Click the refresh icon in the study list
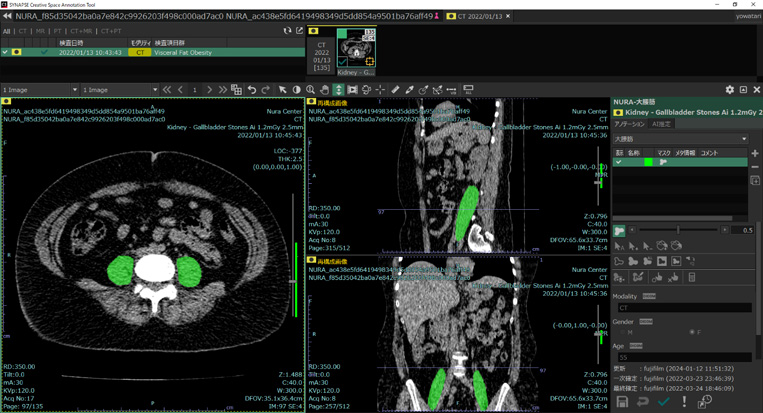This screenshot has width=763, height=413. (x=287, y=31)
